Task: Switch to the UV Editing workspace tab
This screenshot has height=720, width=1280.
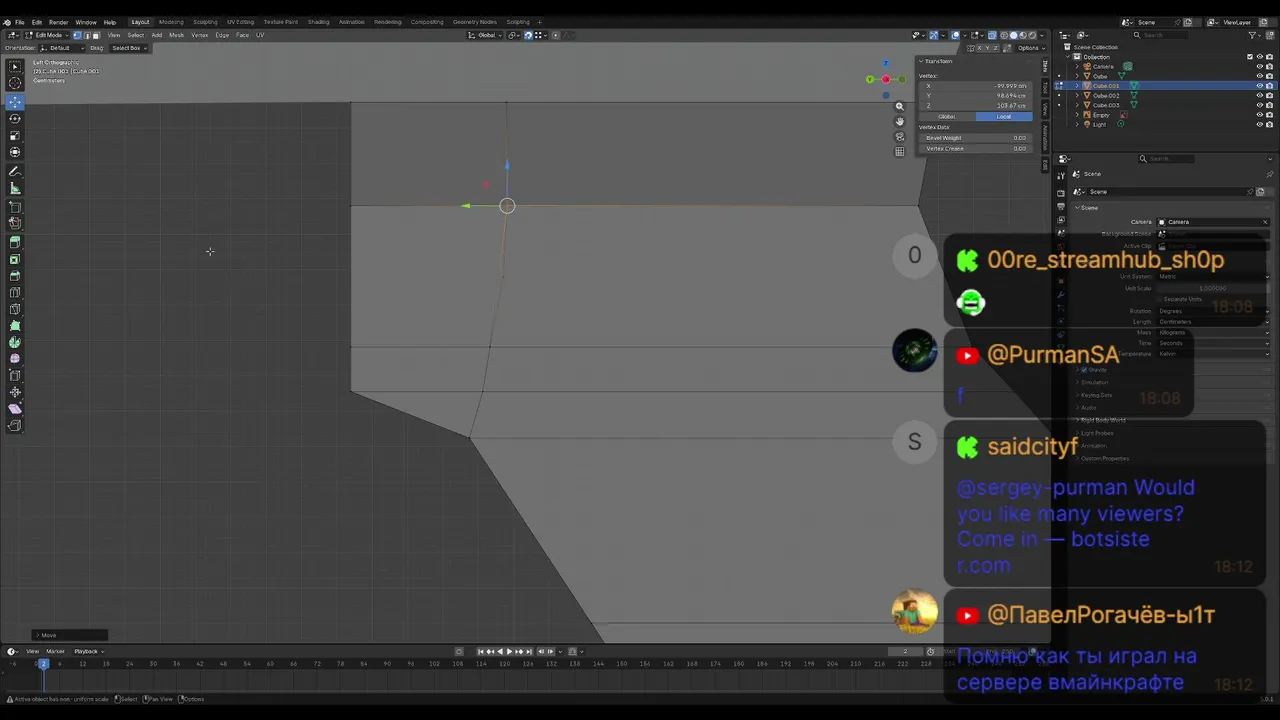Action: point(240,22)
